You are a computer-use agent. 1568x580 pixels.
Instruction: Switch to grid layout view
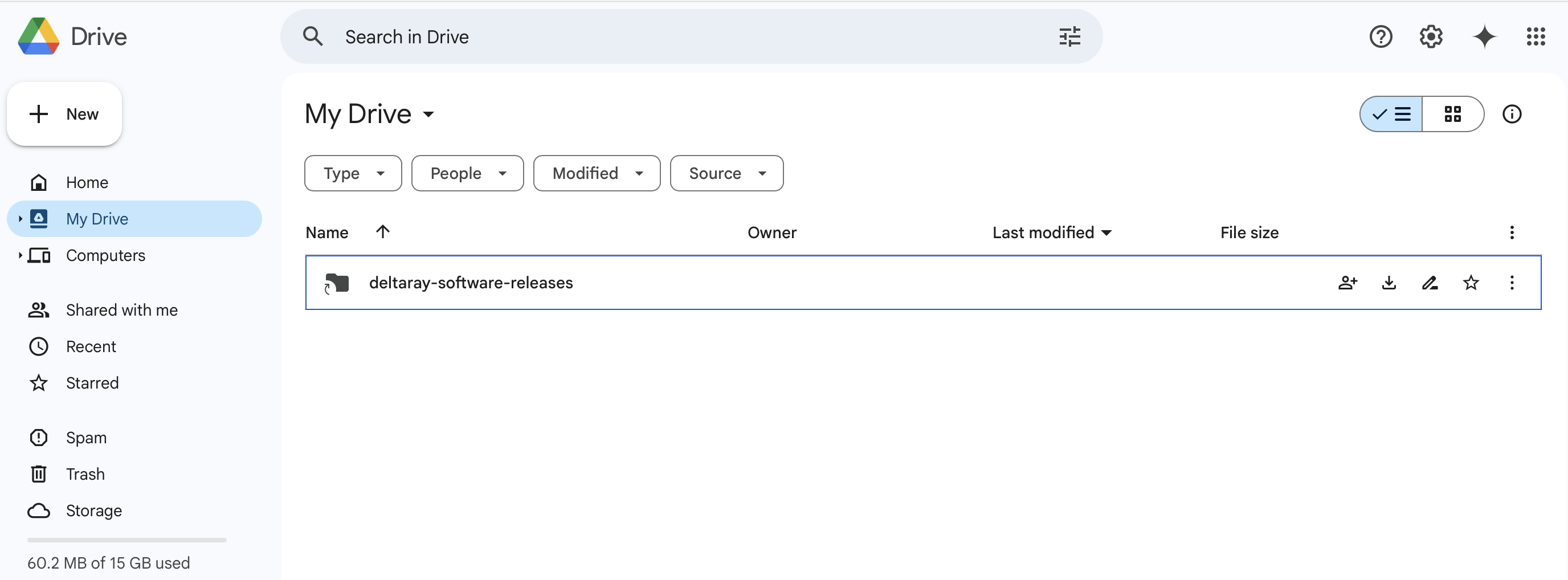point(1452,114)
